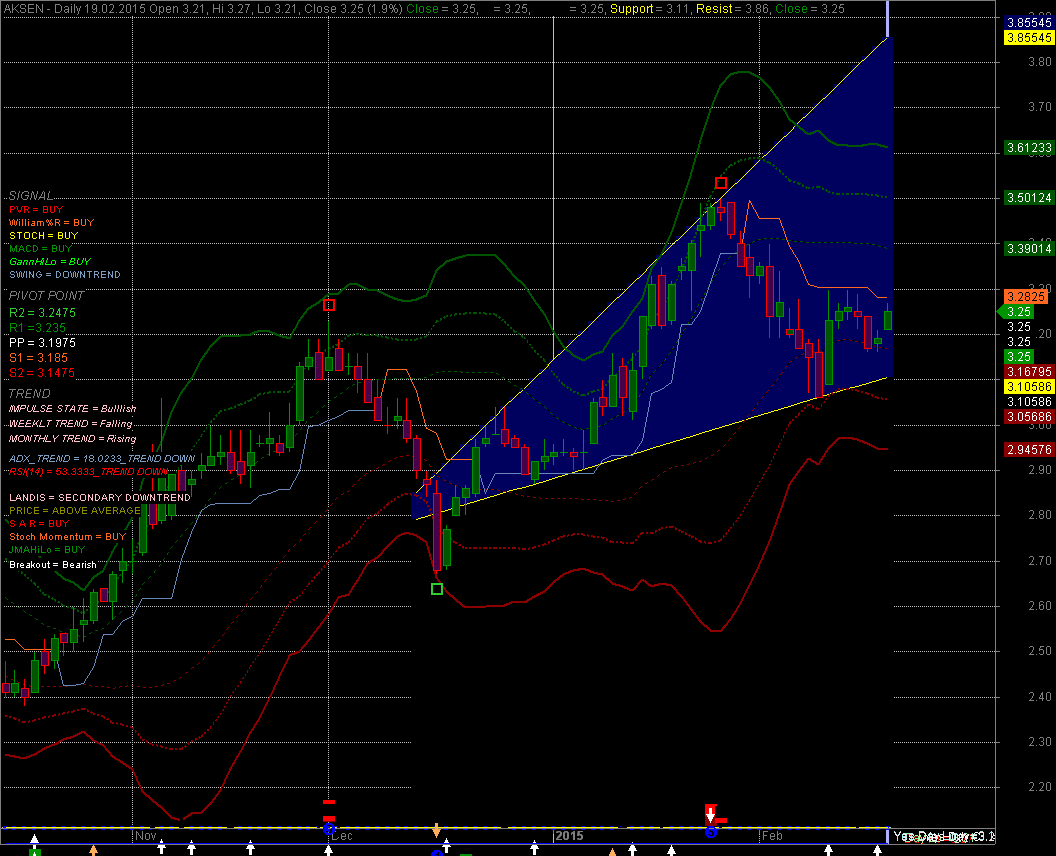Click the orange down arrow on the time axis
Image resolution: width=1056 pixels, height=856 pixels.
coord(436,830)
